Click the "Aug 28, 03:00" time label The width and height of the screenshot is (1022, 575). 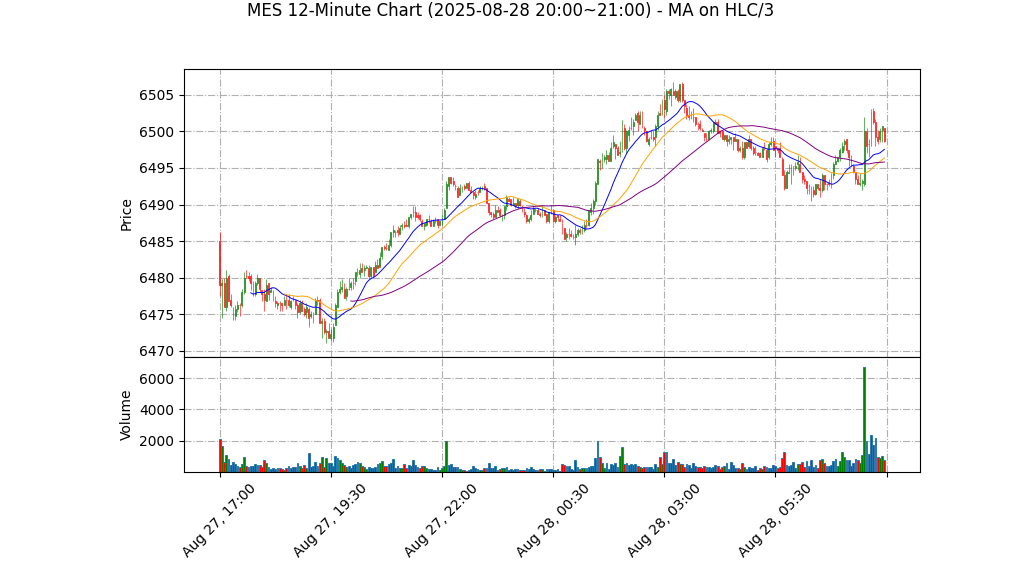pos(663,520)
